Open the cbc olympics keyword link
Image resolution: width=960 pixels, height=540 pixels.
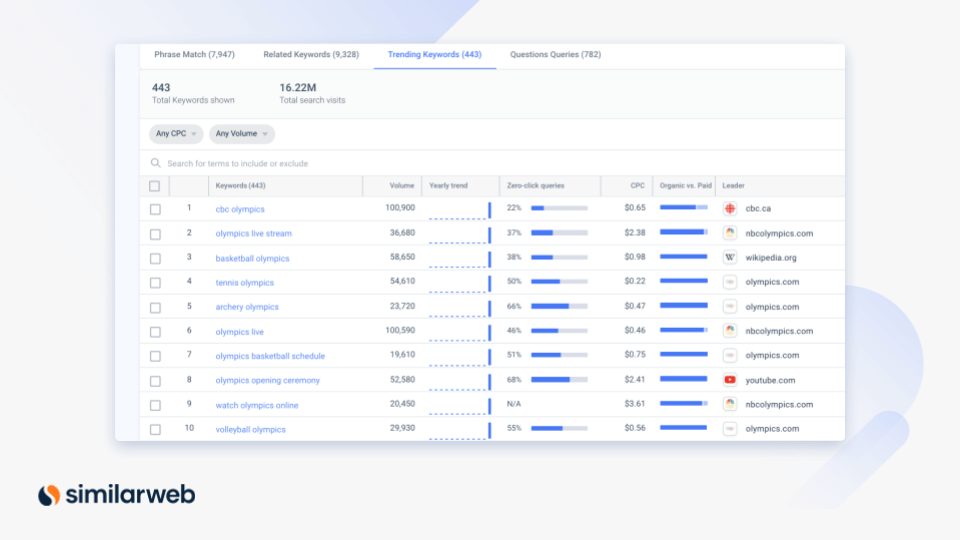240,209
